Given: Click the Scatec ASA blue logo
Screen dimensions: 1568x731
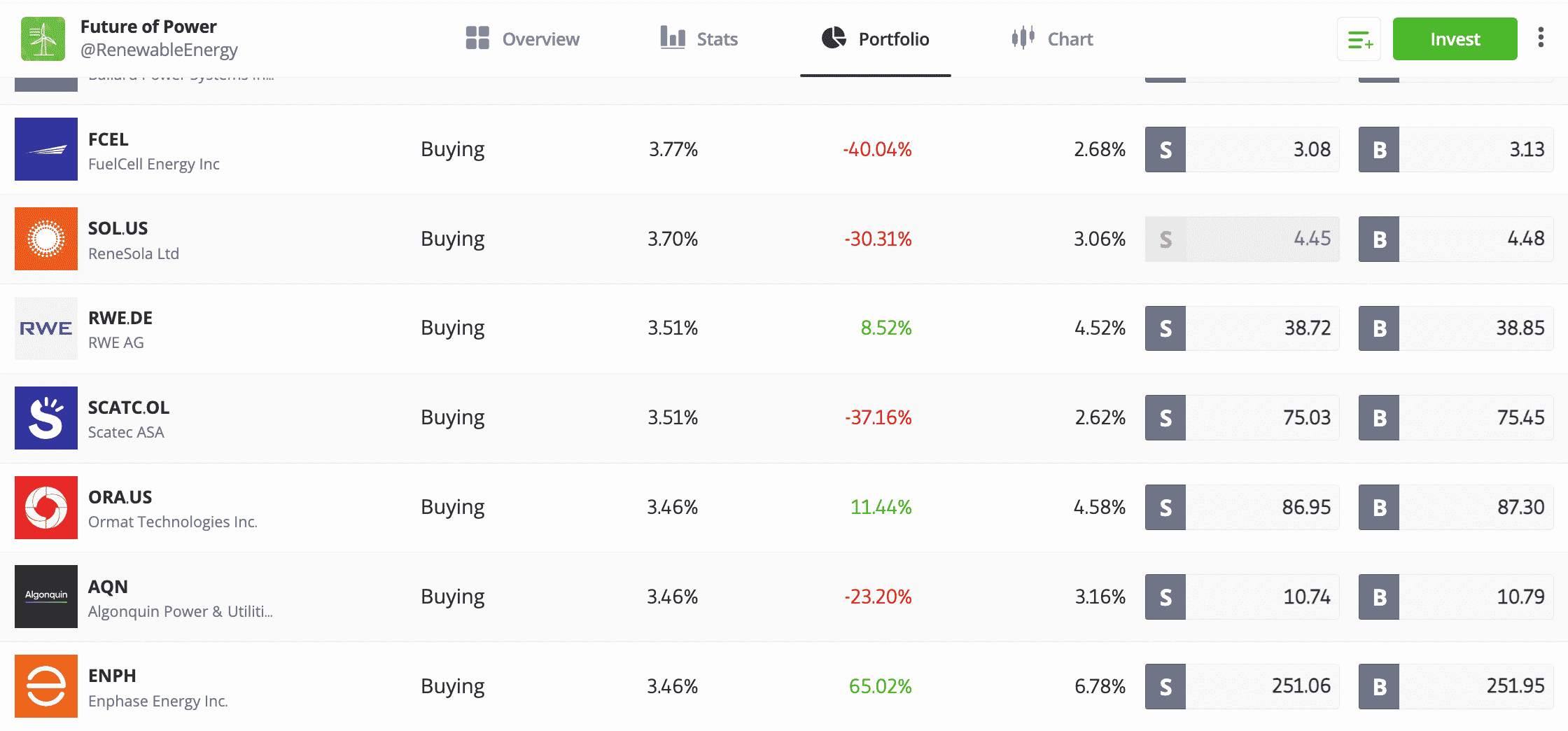Looking at the screenshot, I should pyautogui.click(x=46, y=418).
